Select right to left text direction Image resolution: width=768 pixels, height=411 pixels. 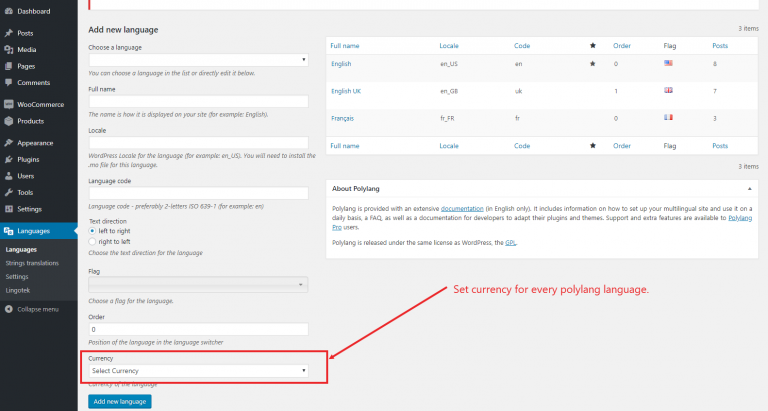92,242
